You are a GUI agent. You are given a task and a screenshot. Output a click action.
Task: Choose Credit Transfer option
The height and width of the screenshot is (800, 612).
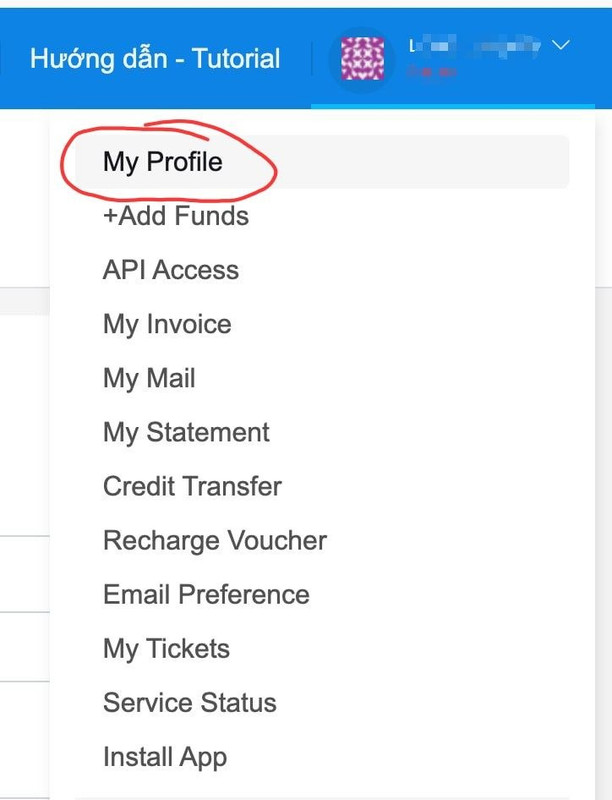pos(192,486)
